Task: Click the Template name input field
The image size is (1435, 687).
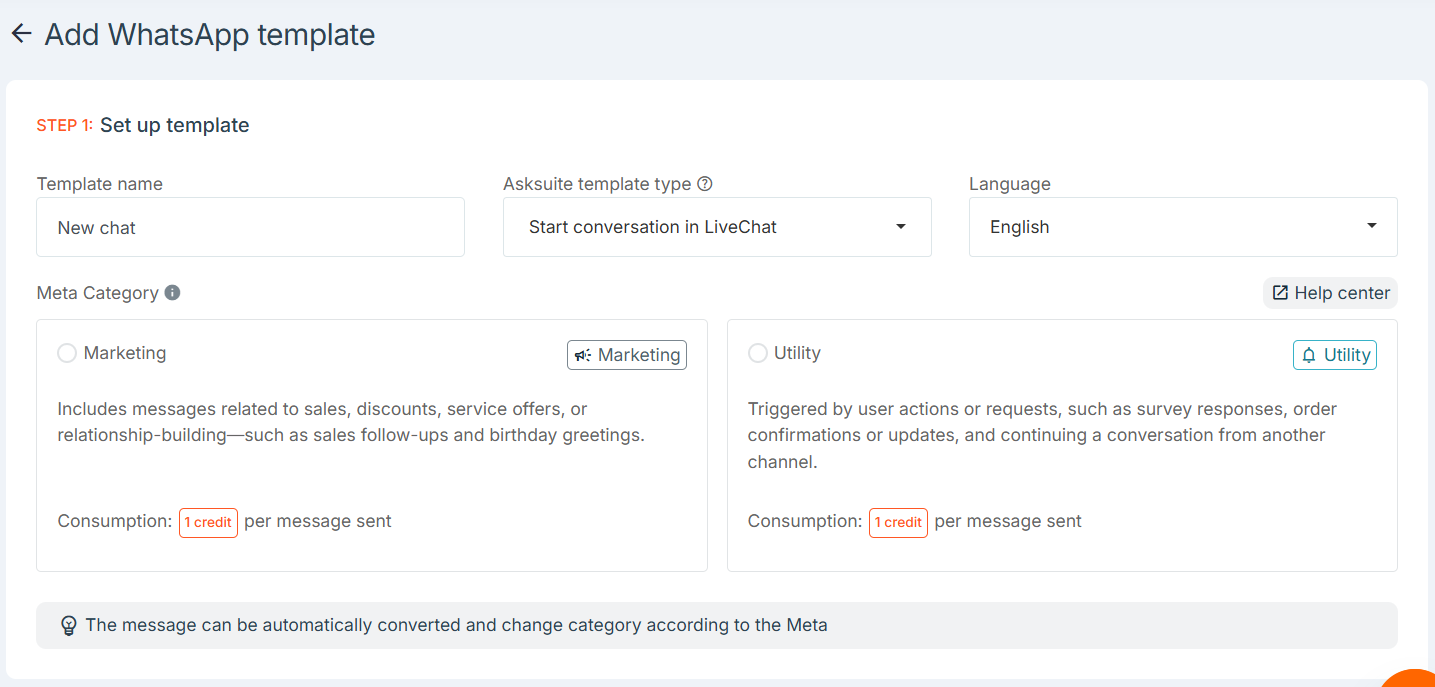Action: pyautogui.click(x=251, y=227)
